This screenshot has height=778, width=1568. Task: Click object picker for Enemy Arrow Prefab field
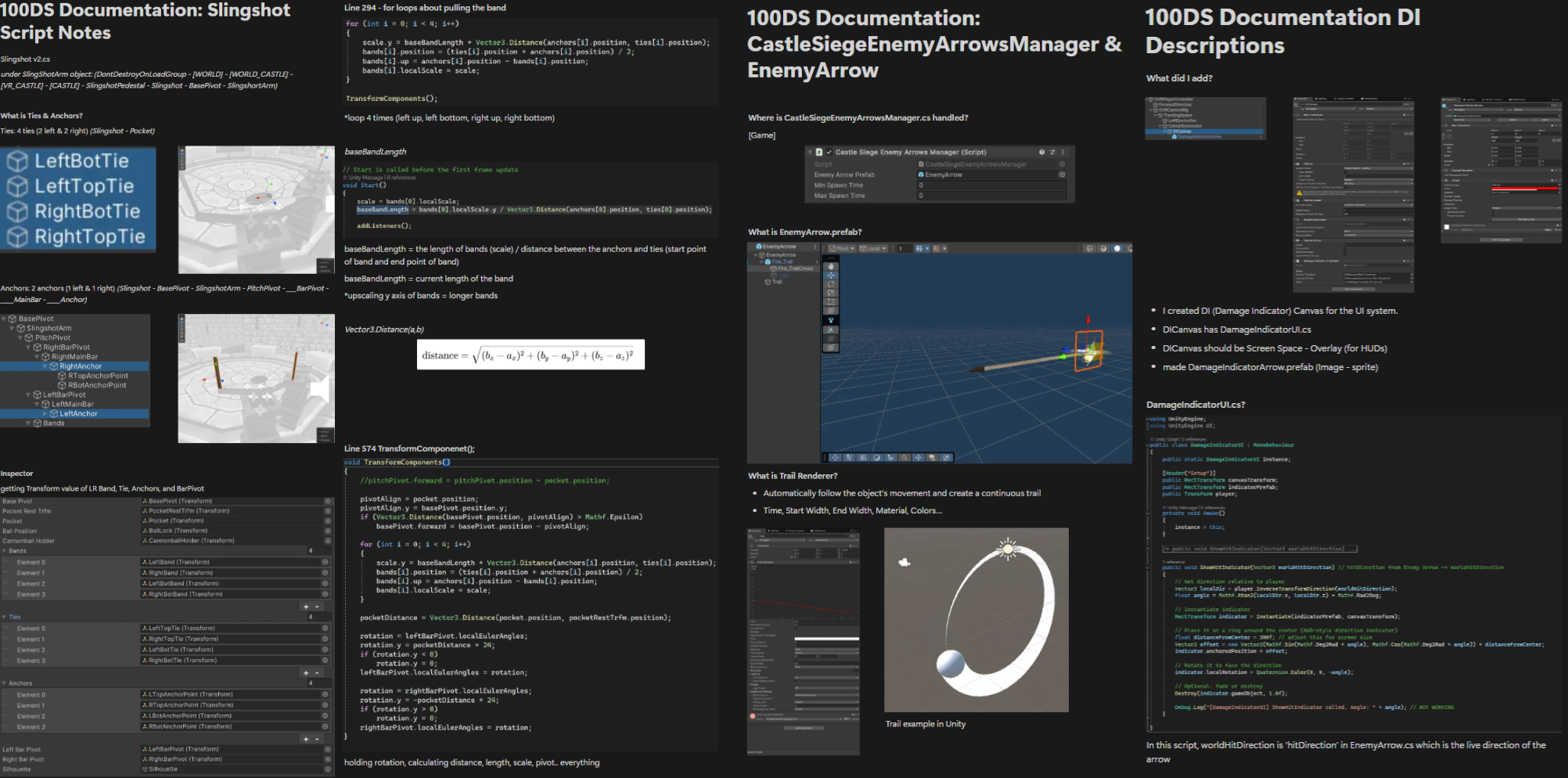click(x=1062, y=175)
